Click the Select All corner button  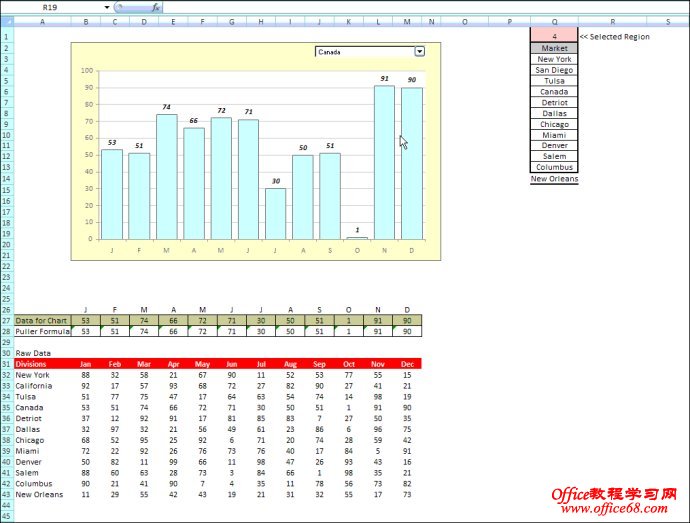point(7,21)
